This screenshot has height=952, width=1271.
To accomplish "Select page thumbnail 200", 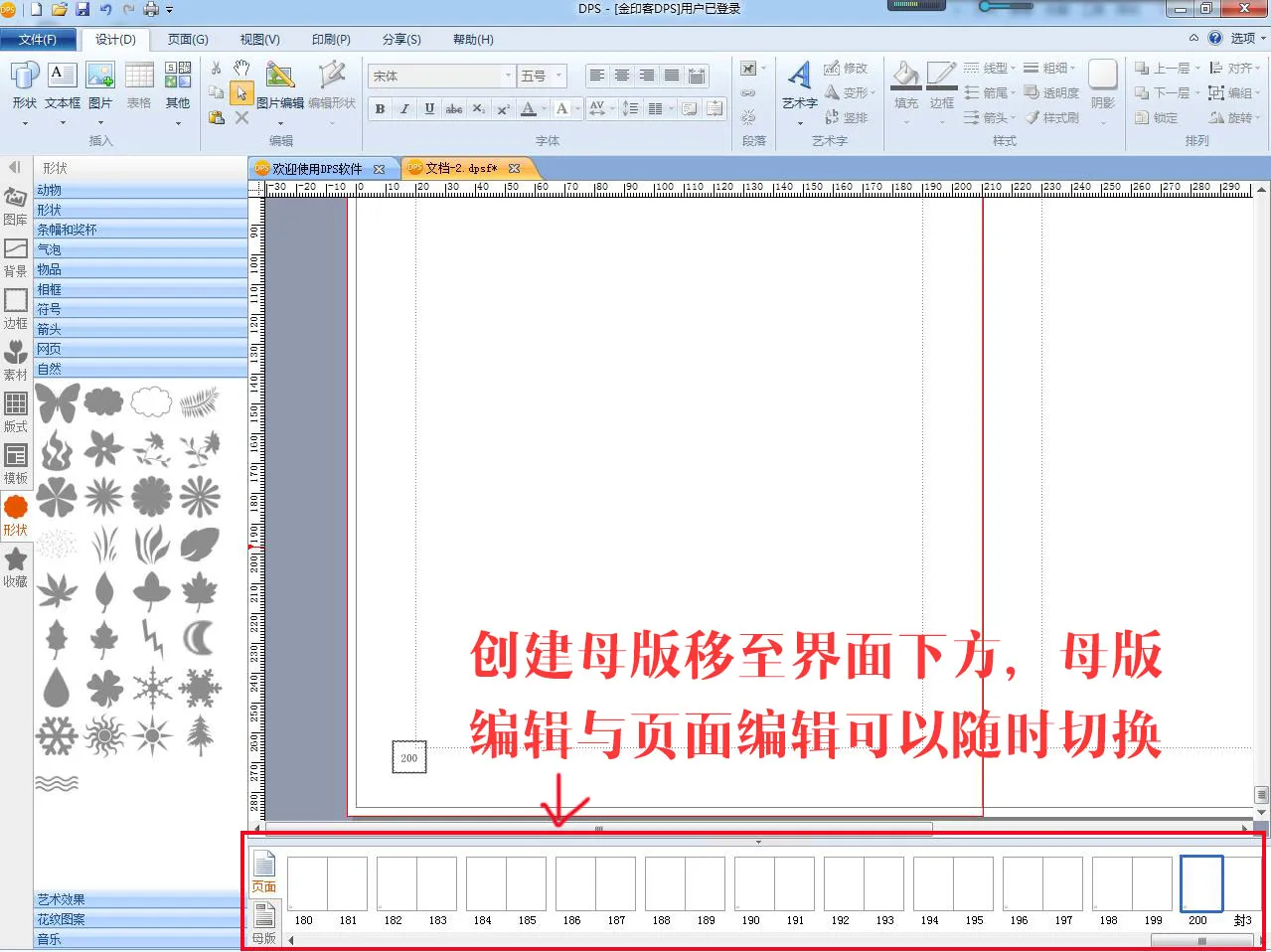I will tap(1200, 883).
